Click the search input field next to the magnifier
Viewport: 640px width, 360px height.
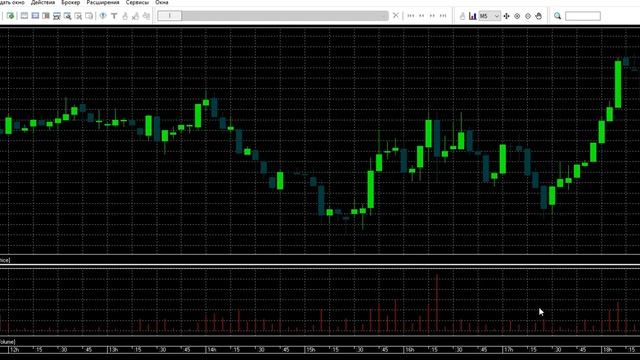583,16
